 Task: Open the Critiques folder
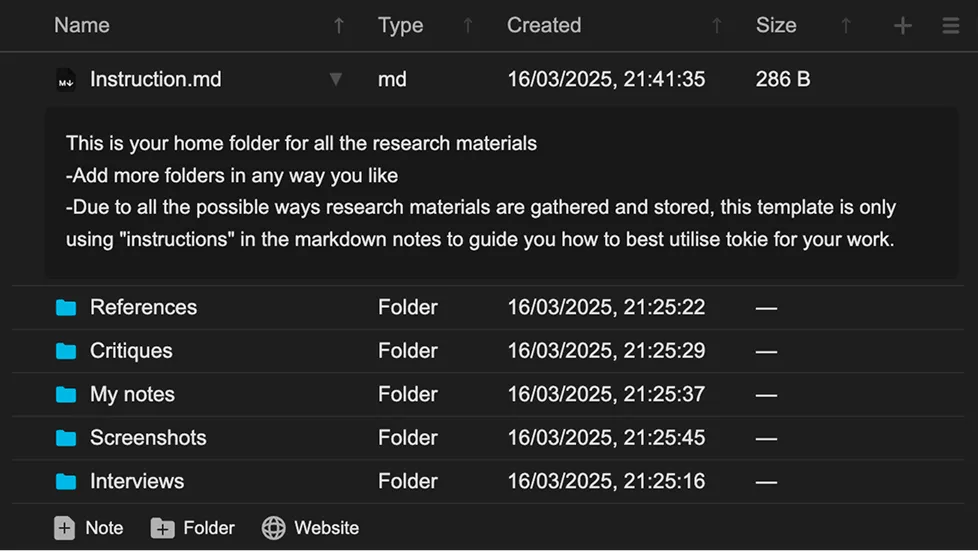[x=131, y=351]
